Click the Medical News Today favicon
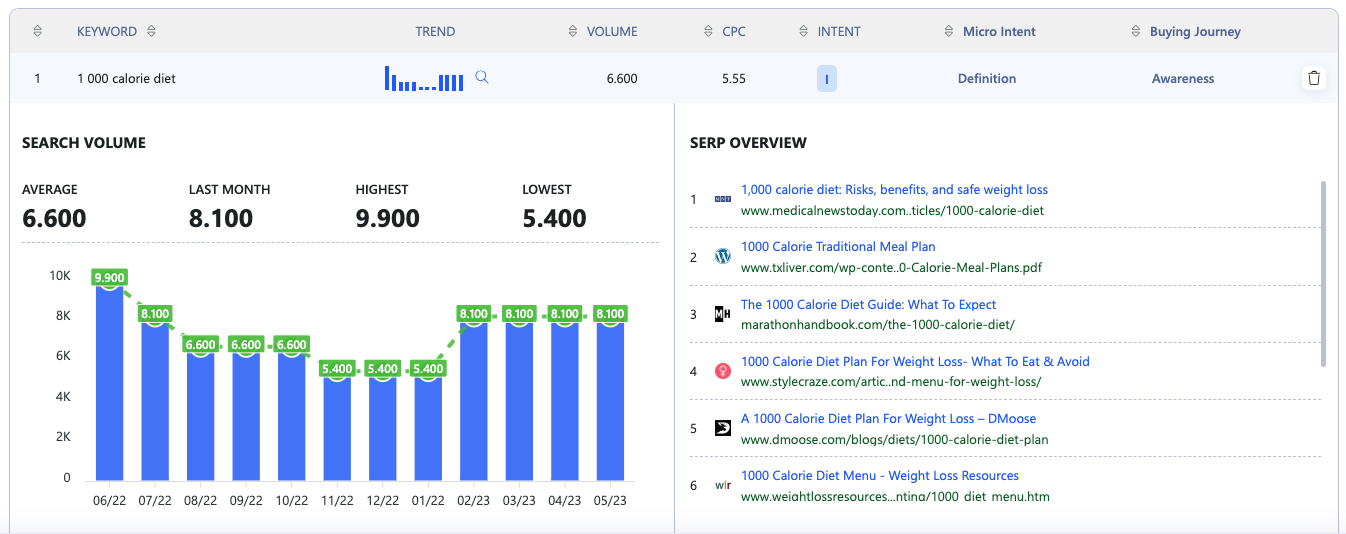 pyautogui.click(x=723, y=200)
